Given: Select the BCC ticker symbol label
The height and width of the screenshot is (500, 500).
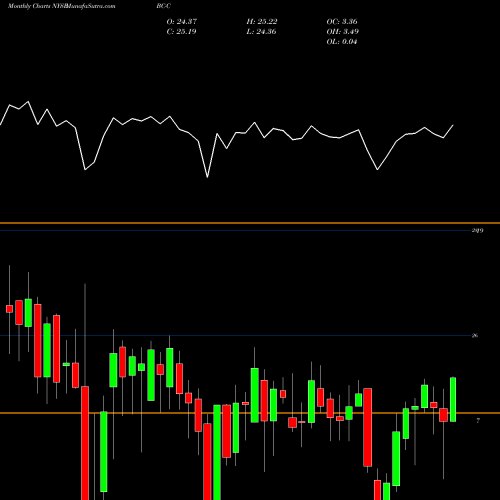Looking at the screenshot, I should [163, 6].
